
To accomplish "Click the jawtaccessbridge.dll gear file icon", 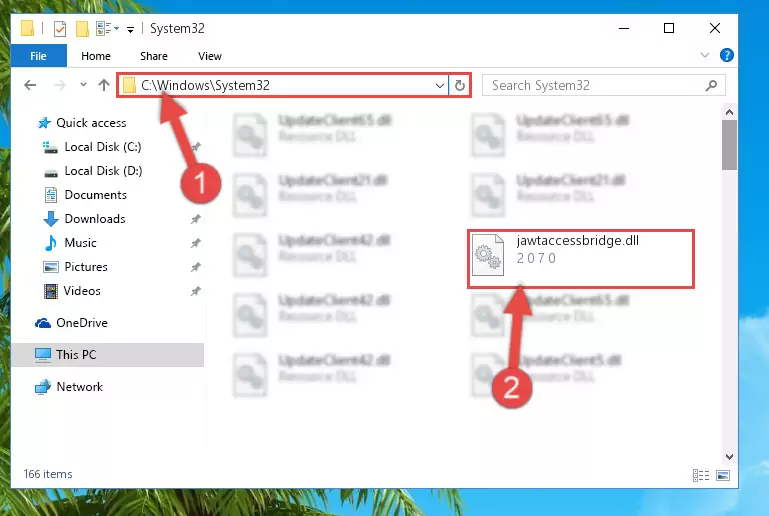I will (488, 255).
